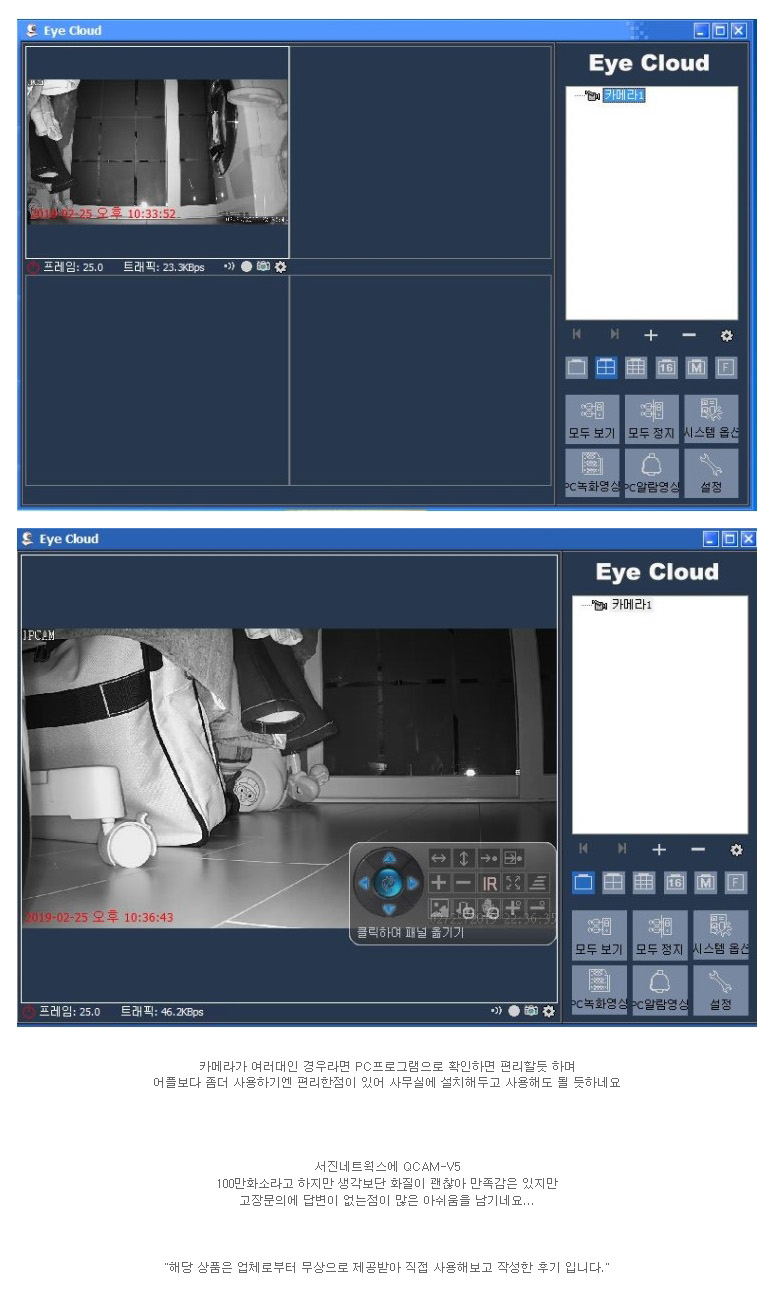Choose the 16-channel layout in bottom window
This screenshot has height=1307, width=770.
(x=675, y=881)
